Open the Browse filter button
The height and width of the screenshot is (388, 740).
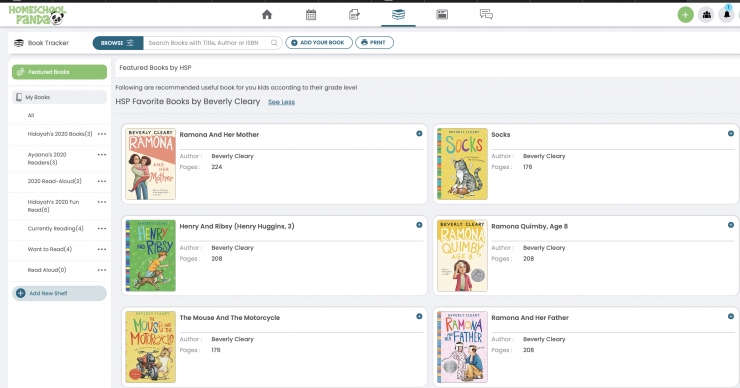(x=118, y=43)
